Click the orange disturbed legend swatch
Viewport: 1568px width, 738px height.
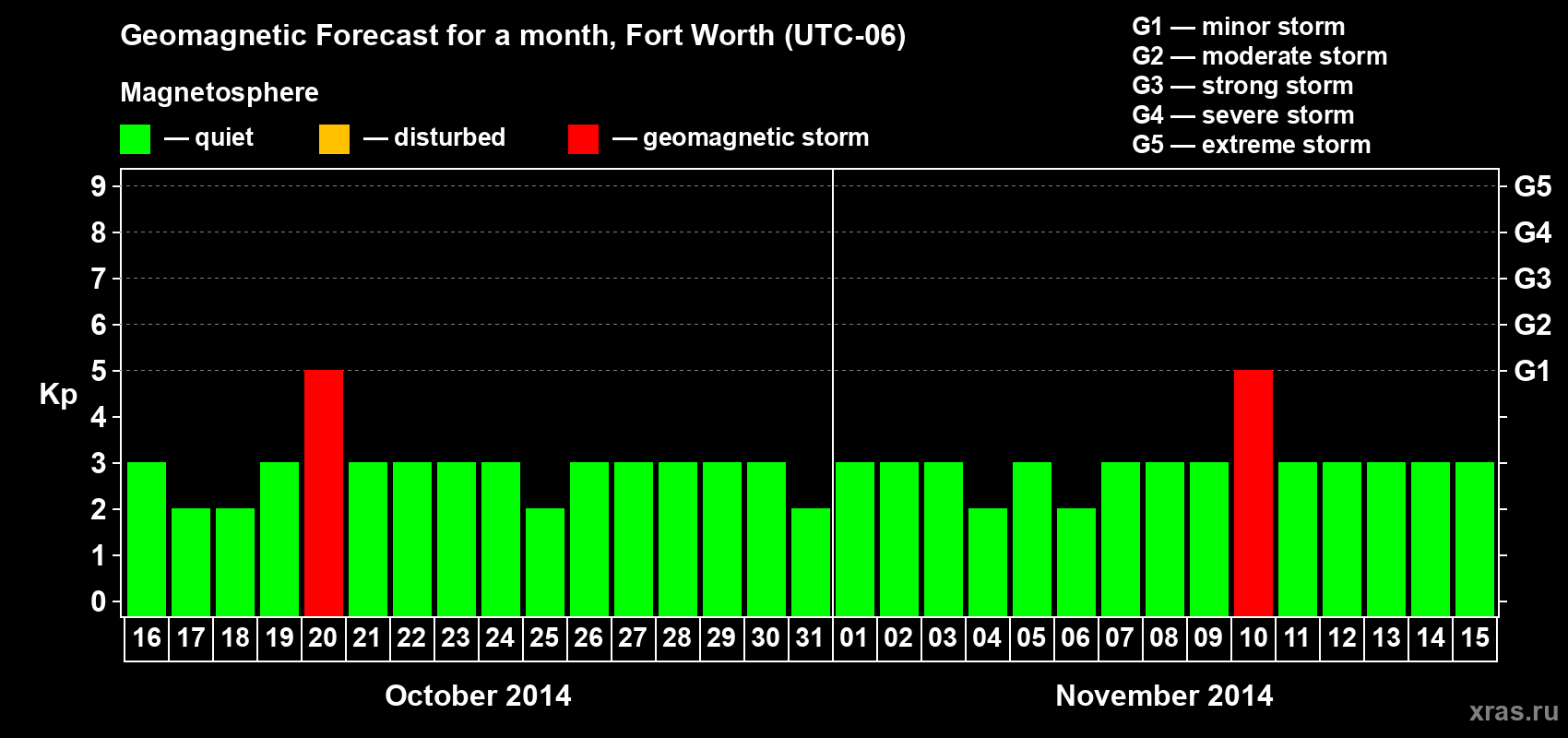pyautogui.click(x=335, y=139)
